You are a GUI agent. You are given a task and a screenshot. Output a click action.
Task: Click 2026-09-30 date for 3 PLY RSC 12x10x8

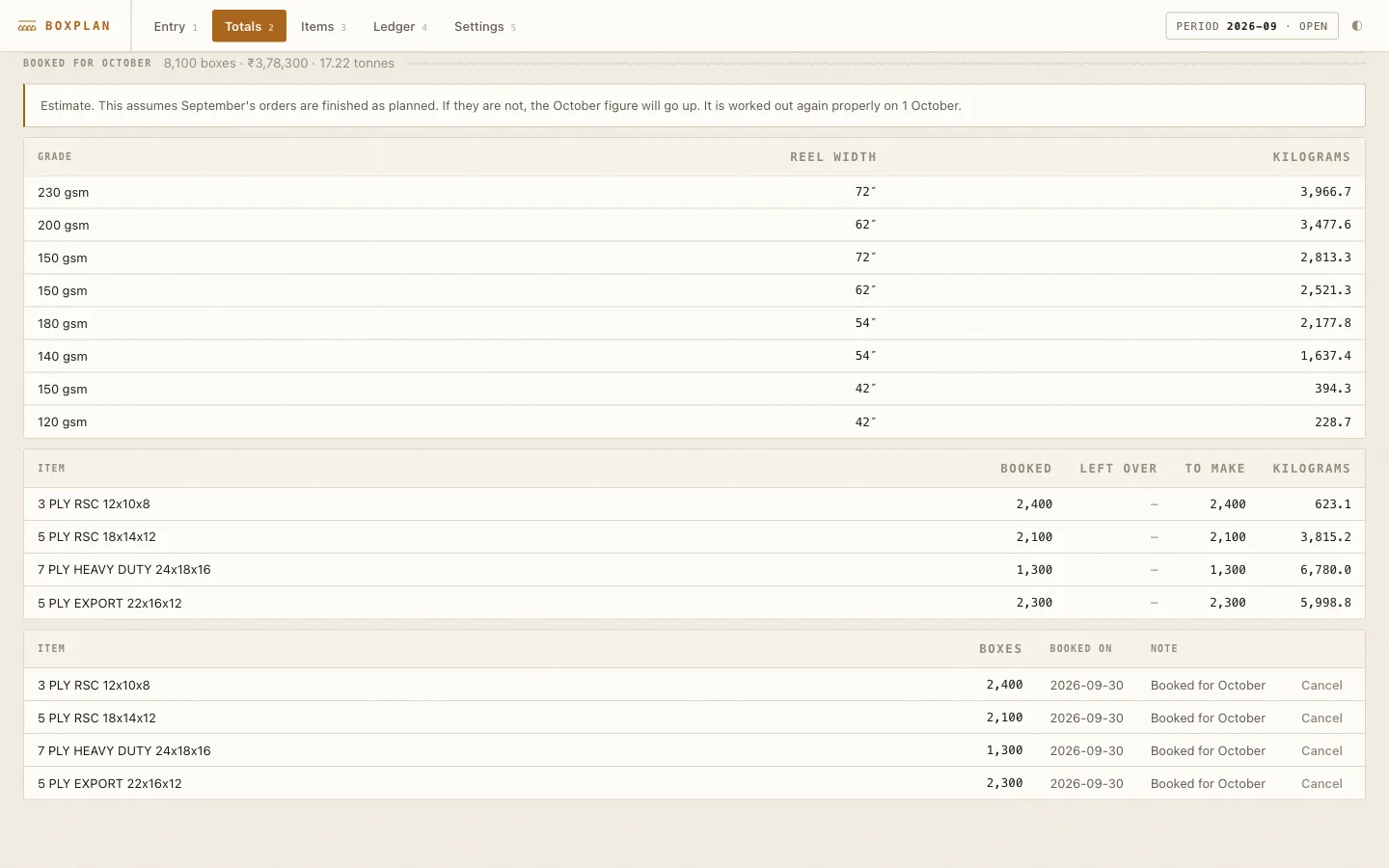(x=1086, y=685)
